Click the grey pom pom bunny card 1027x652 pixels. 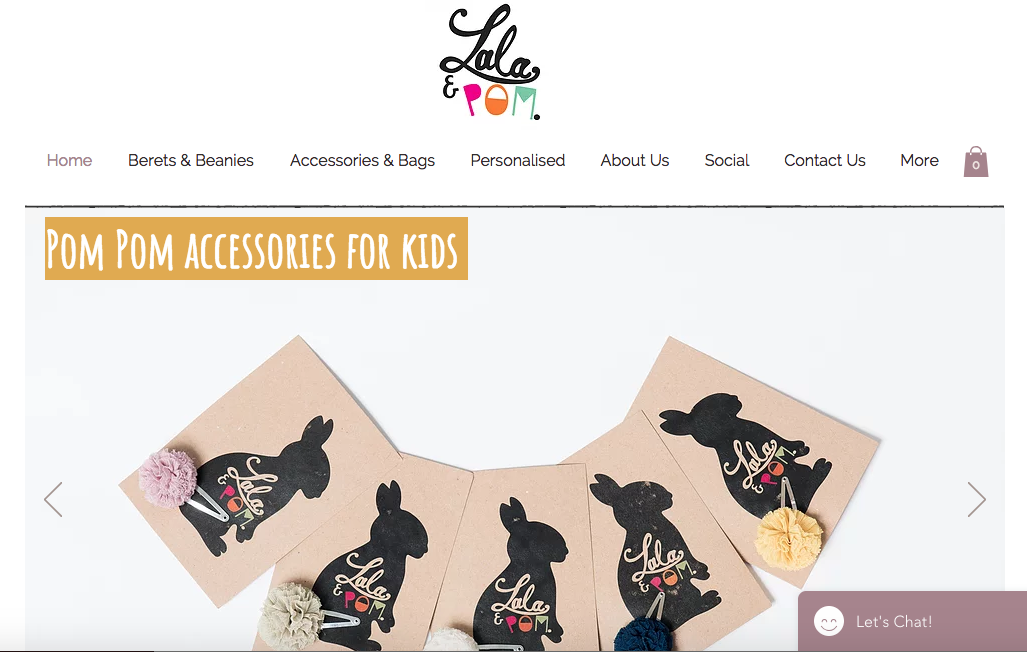coord(364,557)
